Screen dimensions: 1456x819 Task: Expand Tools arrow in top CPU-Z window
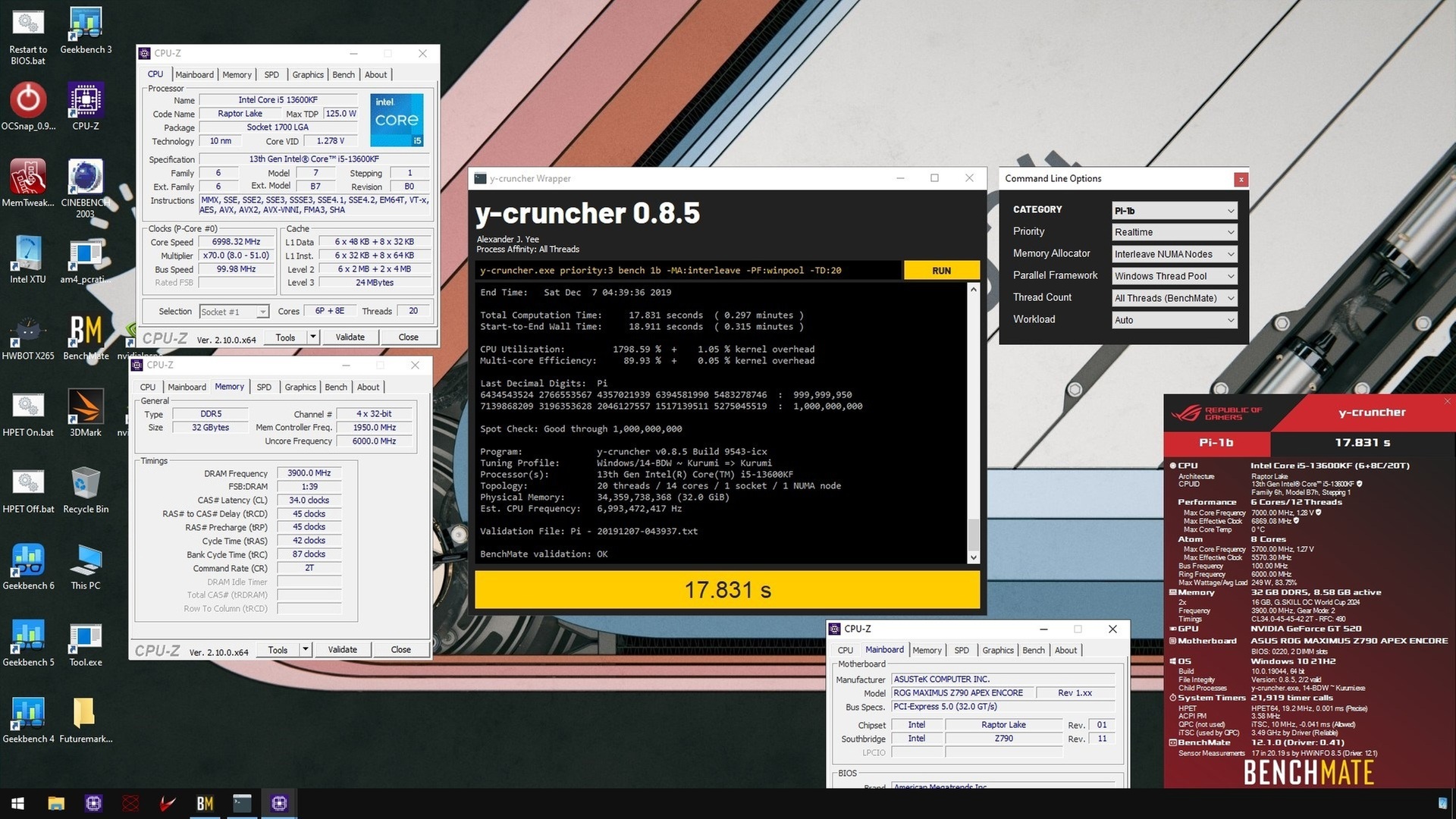(312, 337)
